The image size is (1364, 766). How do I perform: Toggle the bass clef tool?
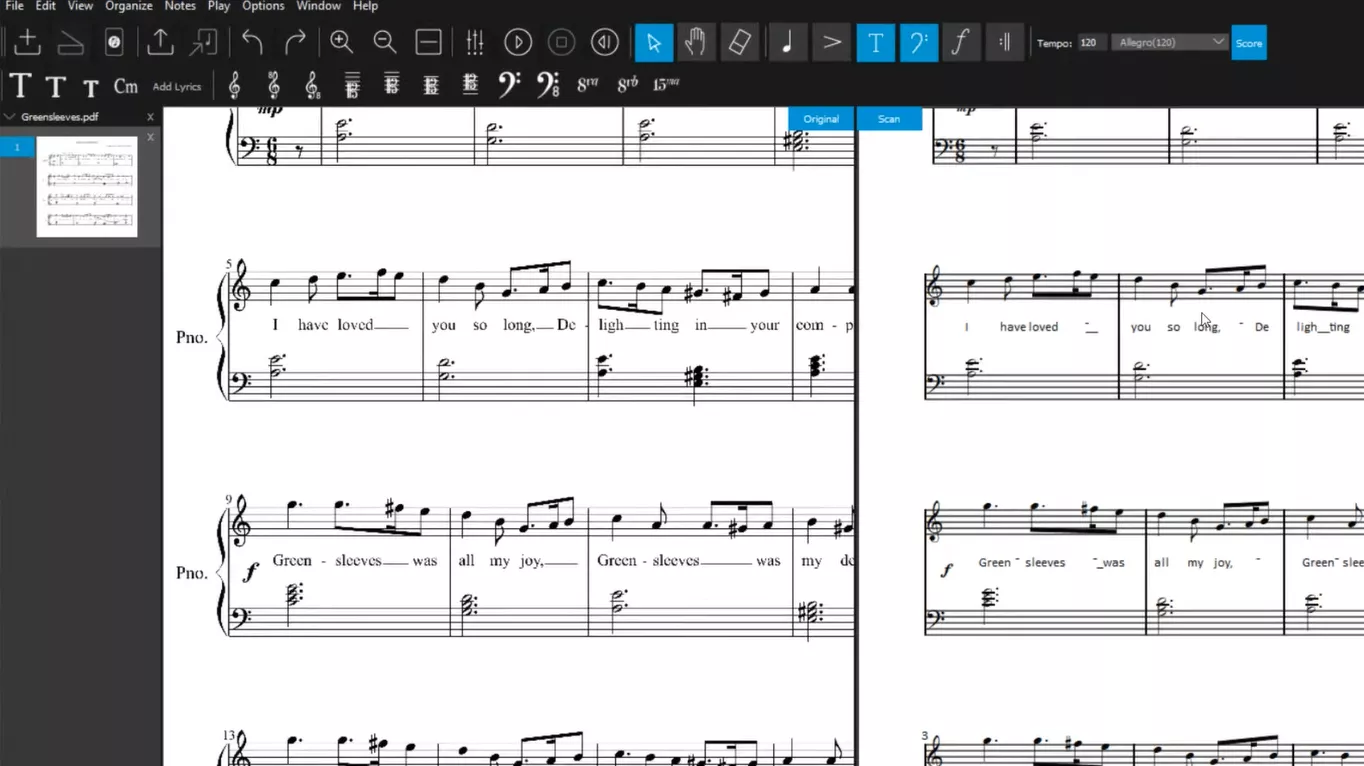(919, 42)
